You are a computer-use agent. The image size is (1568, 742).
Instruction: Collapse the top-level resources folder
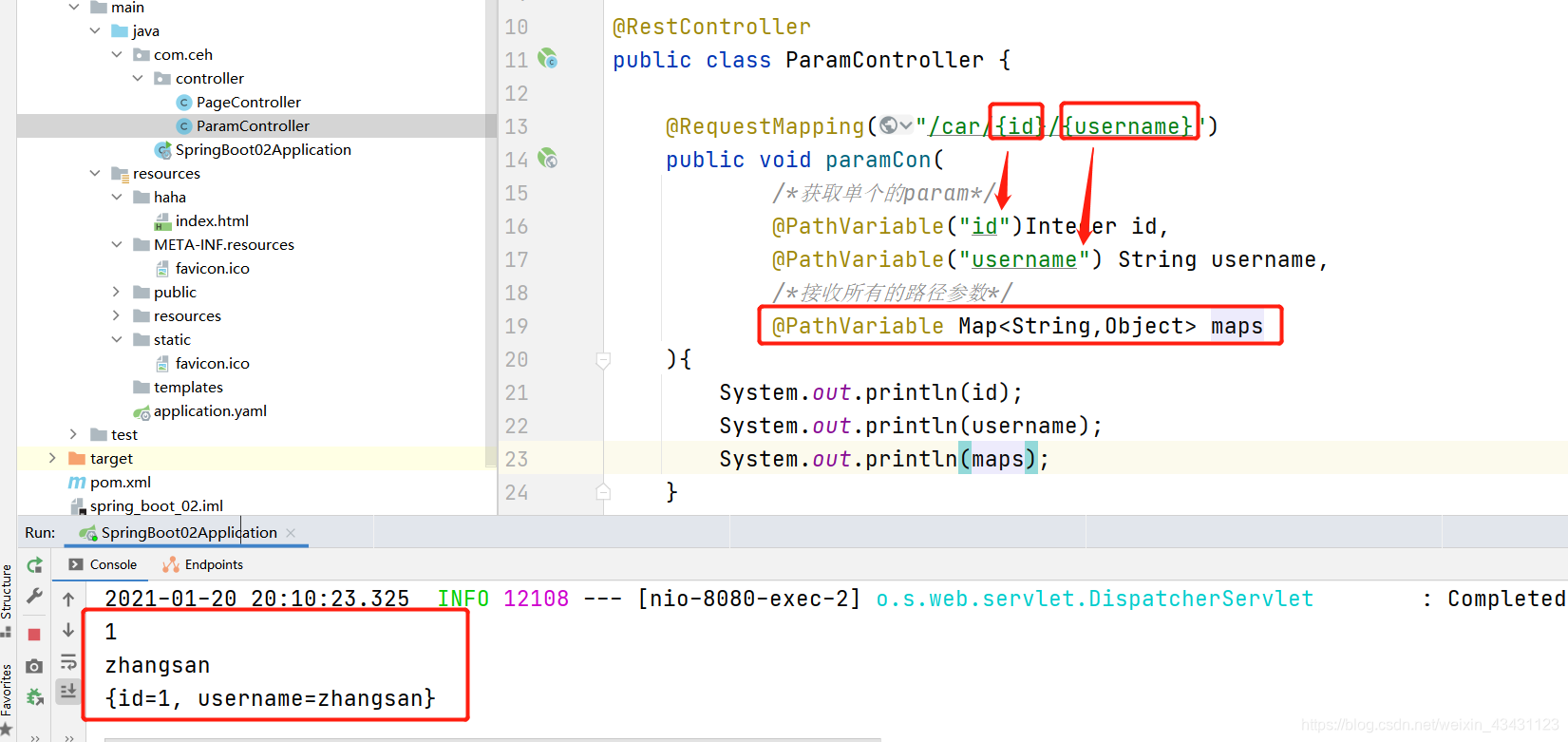point(95,173)
